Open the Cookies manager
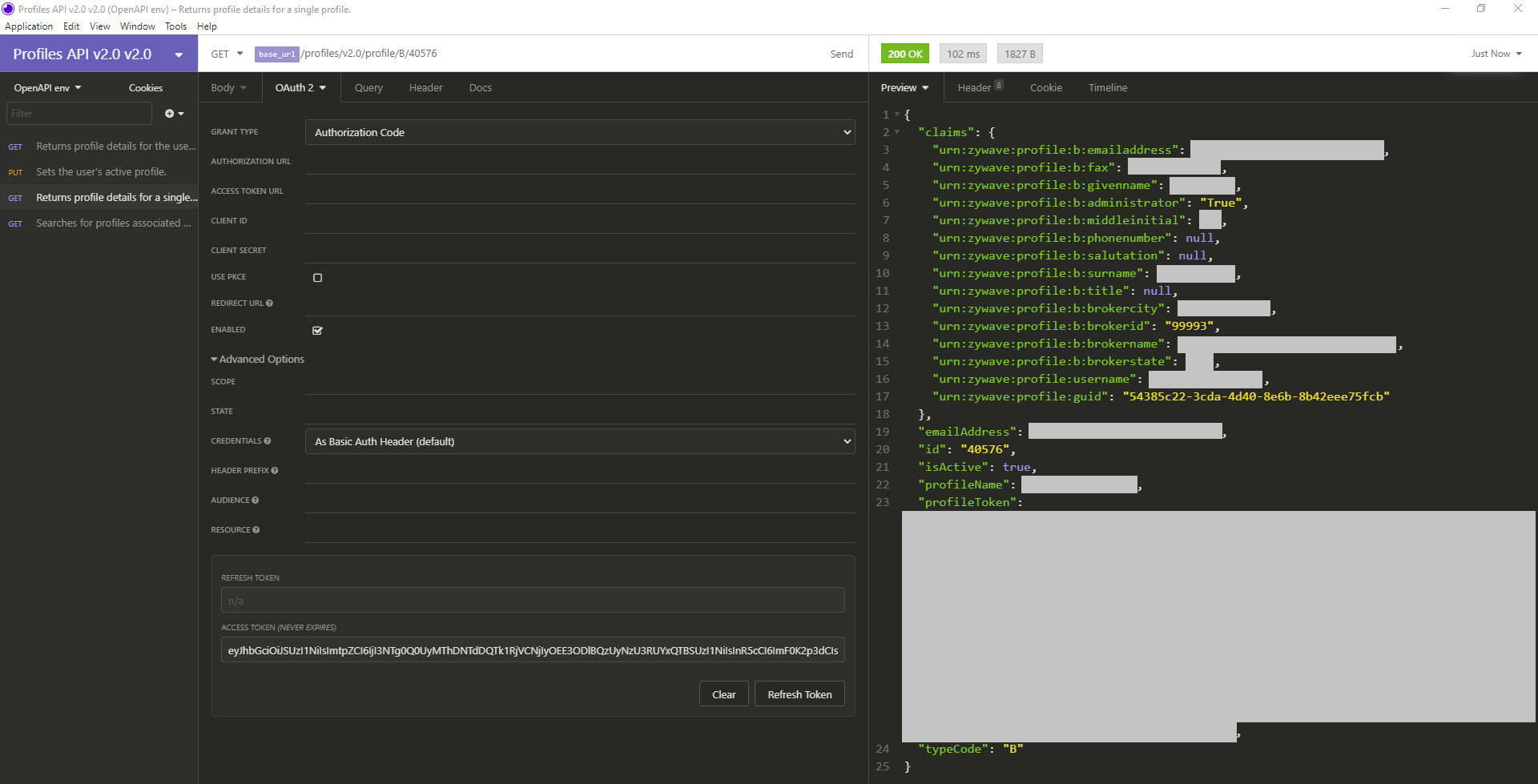The image size is (1538, 784). coord(146,88)
